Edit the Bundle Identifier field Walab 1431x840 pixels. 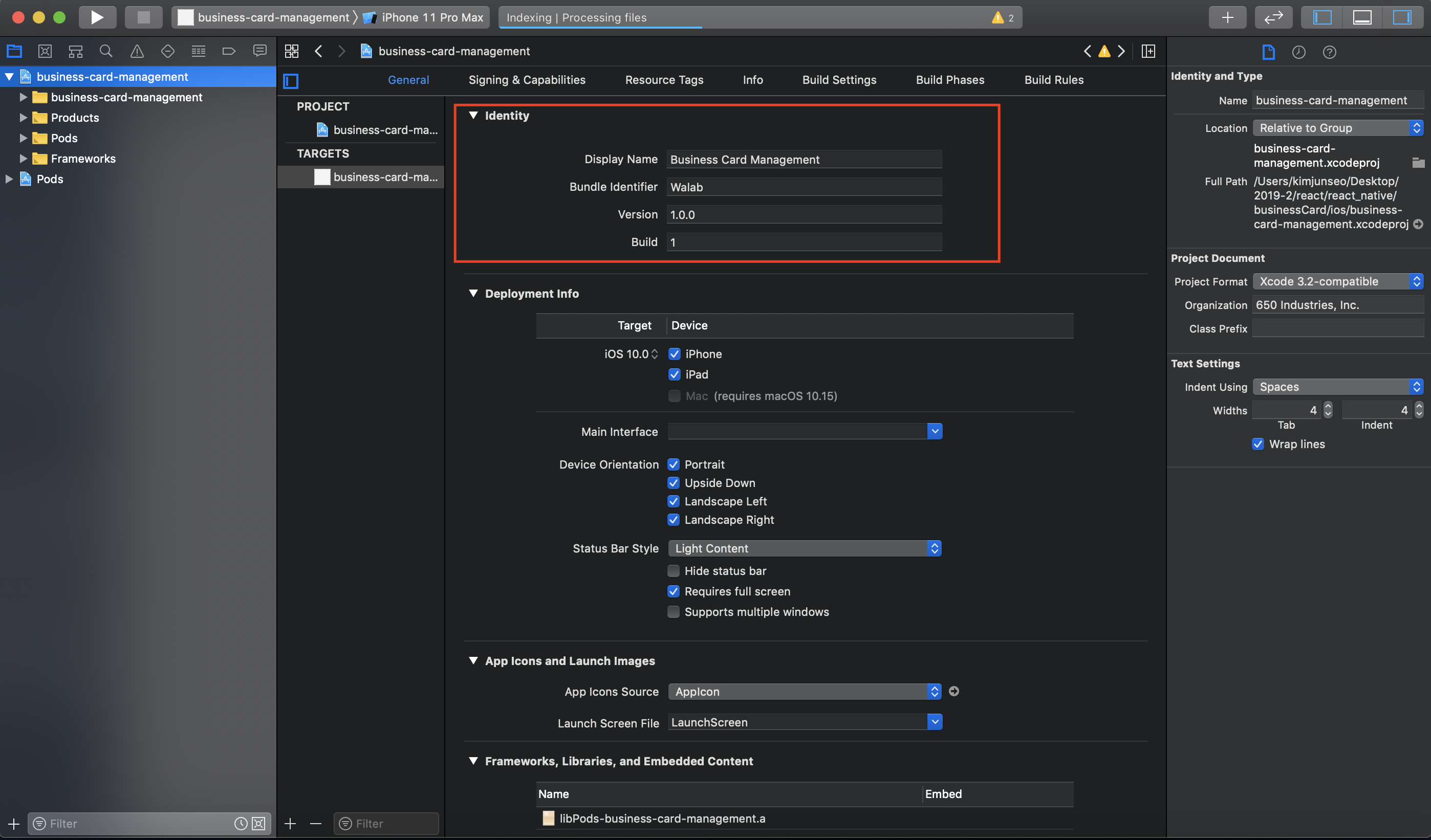(803, 187)
